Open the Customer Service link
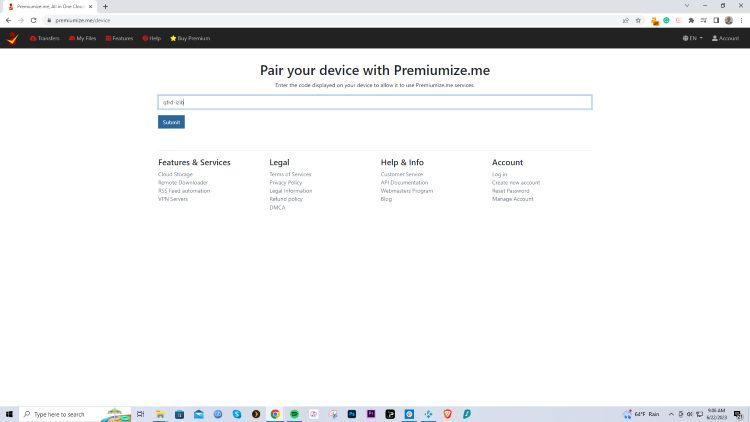The height and width of the screenshot is (422, 750). [x=402, y=174]
